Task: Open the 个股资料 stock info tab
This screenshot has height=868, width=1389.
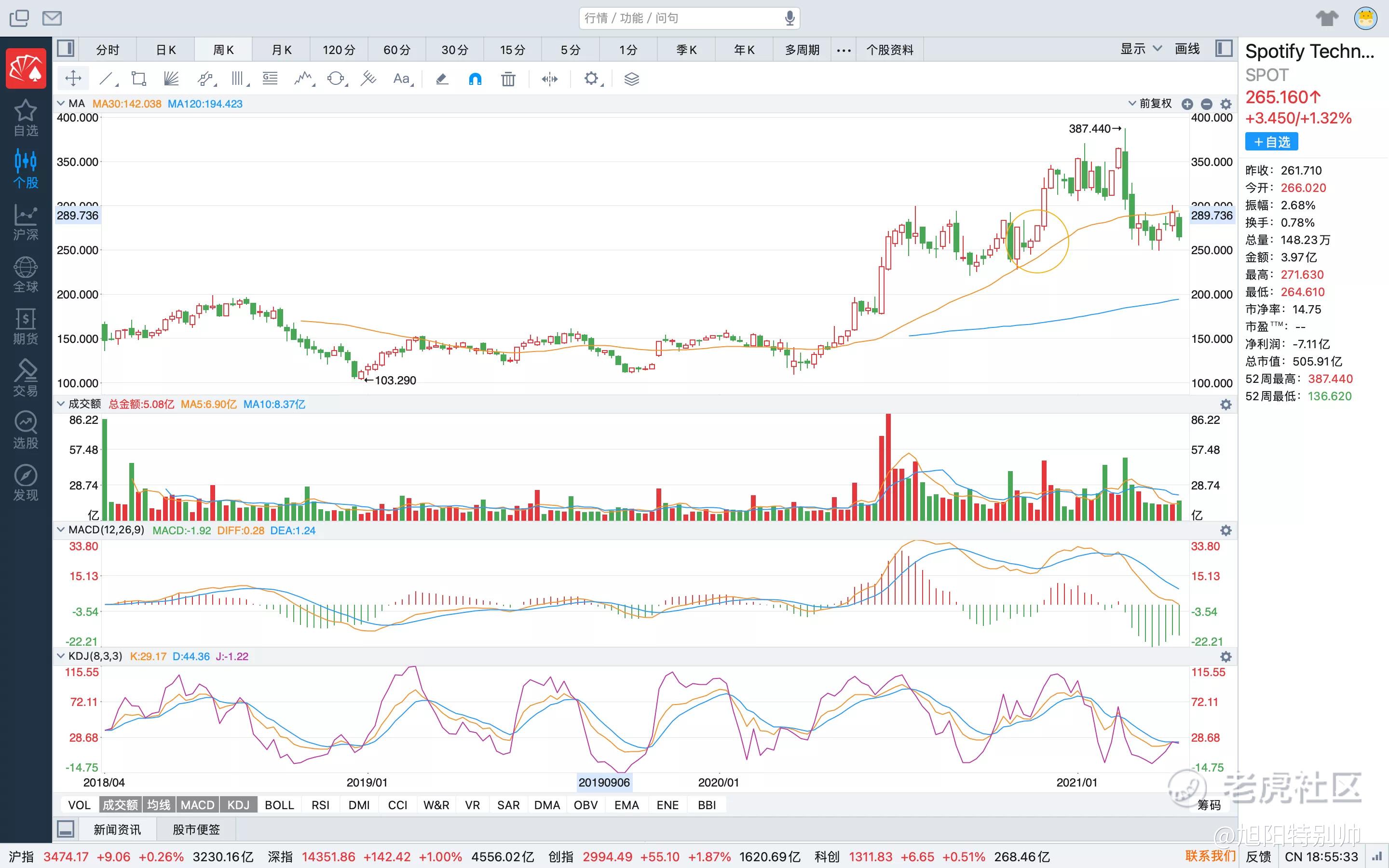Action: [x=890, y=50]
